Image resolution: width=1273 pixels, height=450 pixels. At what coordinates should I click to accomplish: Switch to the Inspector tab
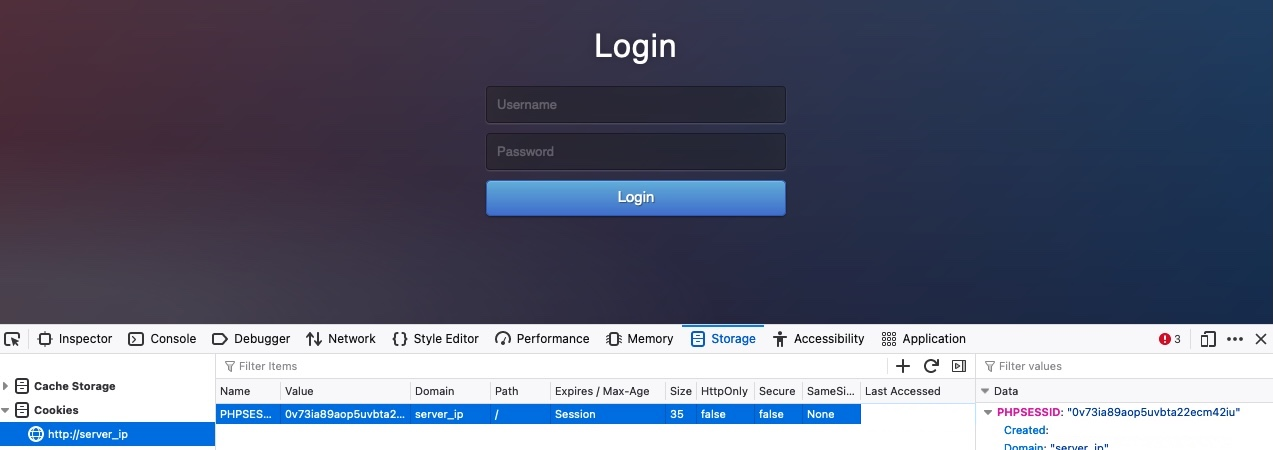pyautogui.click(x=75, y=339)
